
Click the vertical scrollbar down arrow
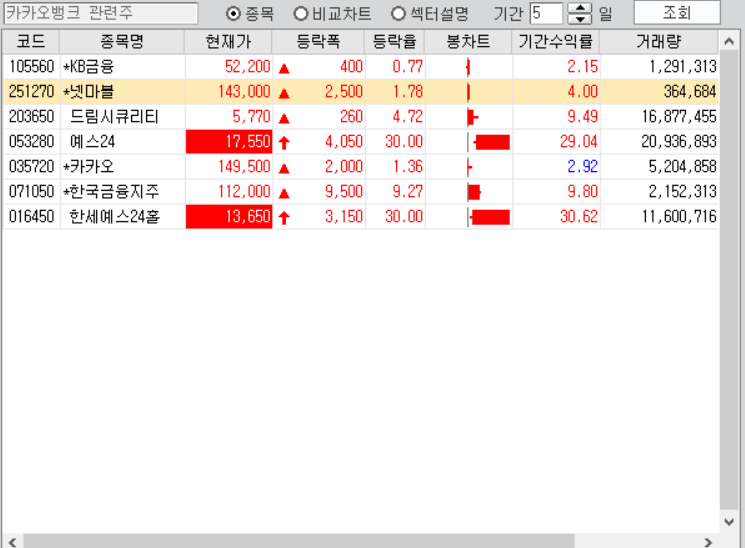point(729,521)
